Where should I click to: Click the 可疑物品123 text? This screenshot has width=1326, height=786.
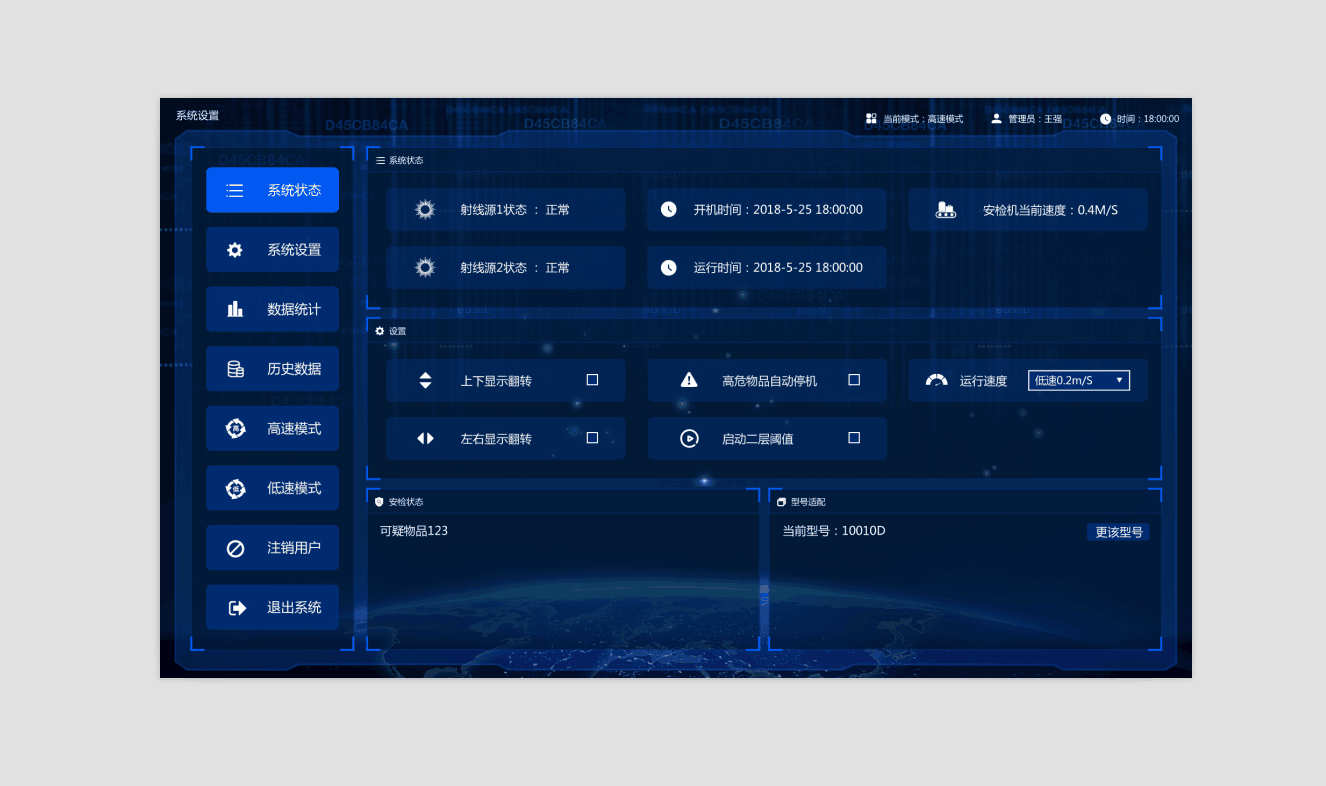414,531
